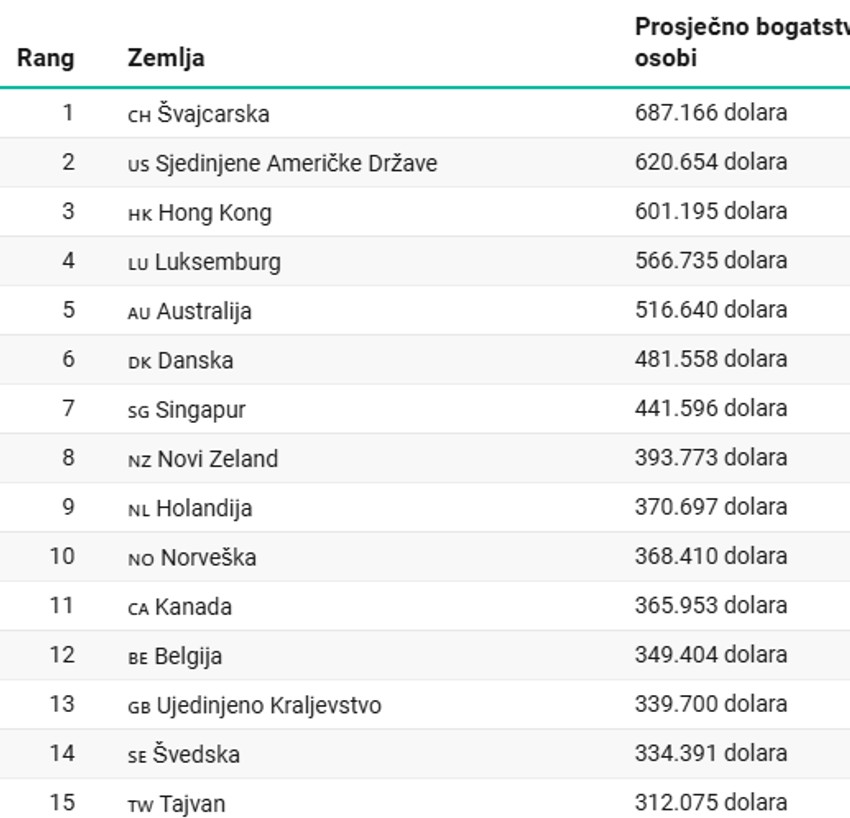This screenshot has height=818, width=850.
Task: Click rank number 7 in the table
Action: pyautogui.click(x=68, y=408)
